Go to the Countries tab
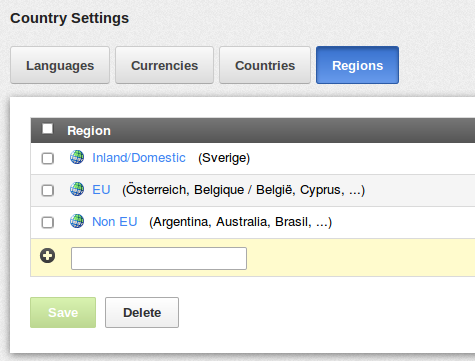The image size is (475, 361). point(265,65)
